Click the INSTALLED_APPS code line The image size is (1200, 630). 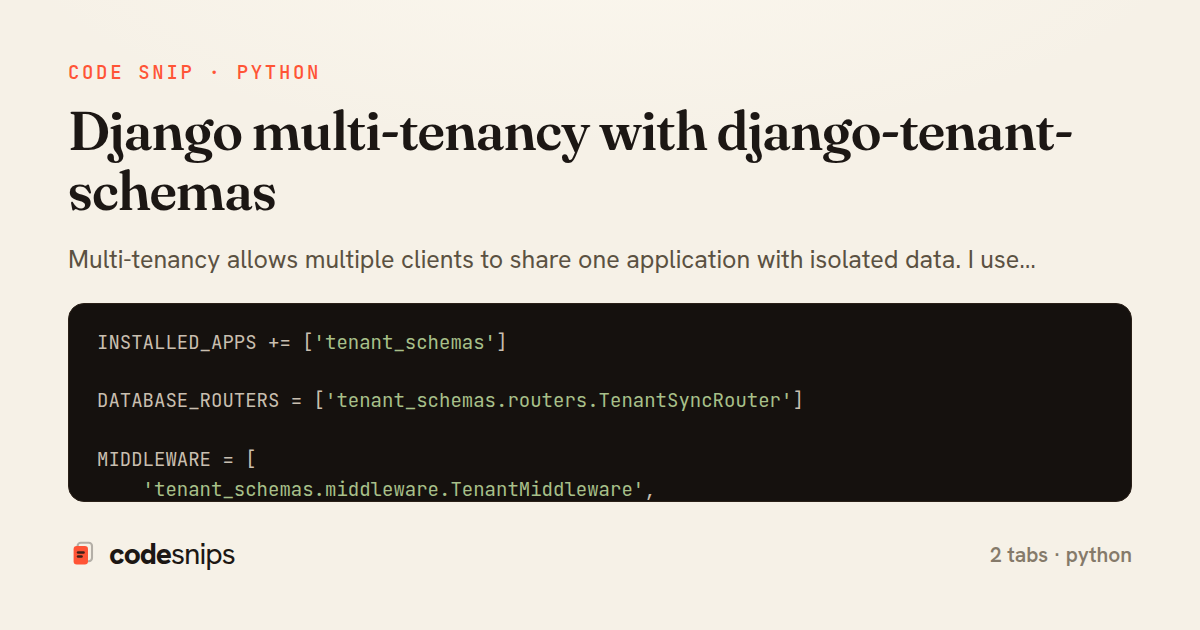(x=302, y=343)
